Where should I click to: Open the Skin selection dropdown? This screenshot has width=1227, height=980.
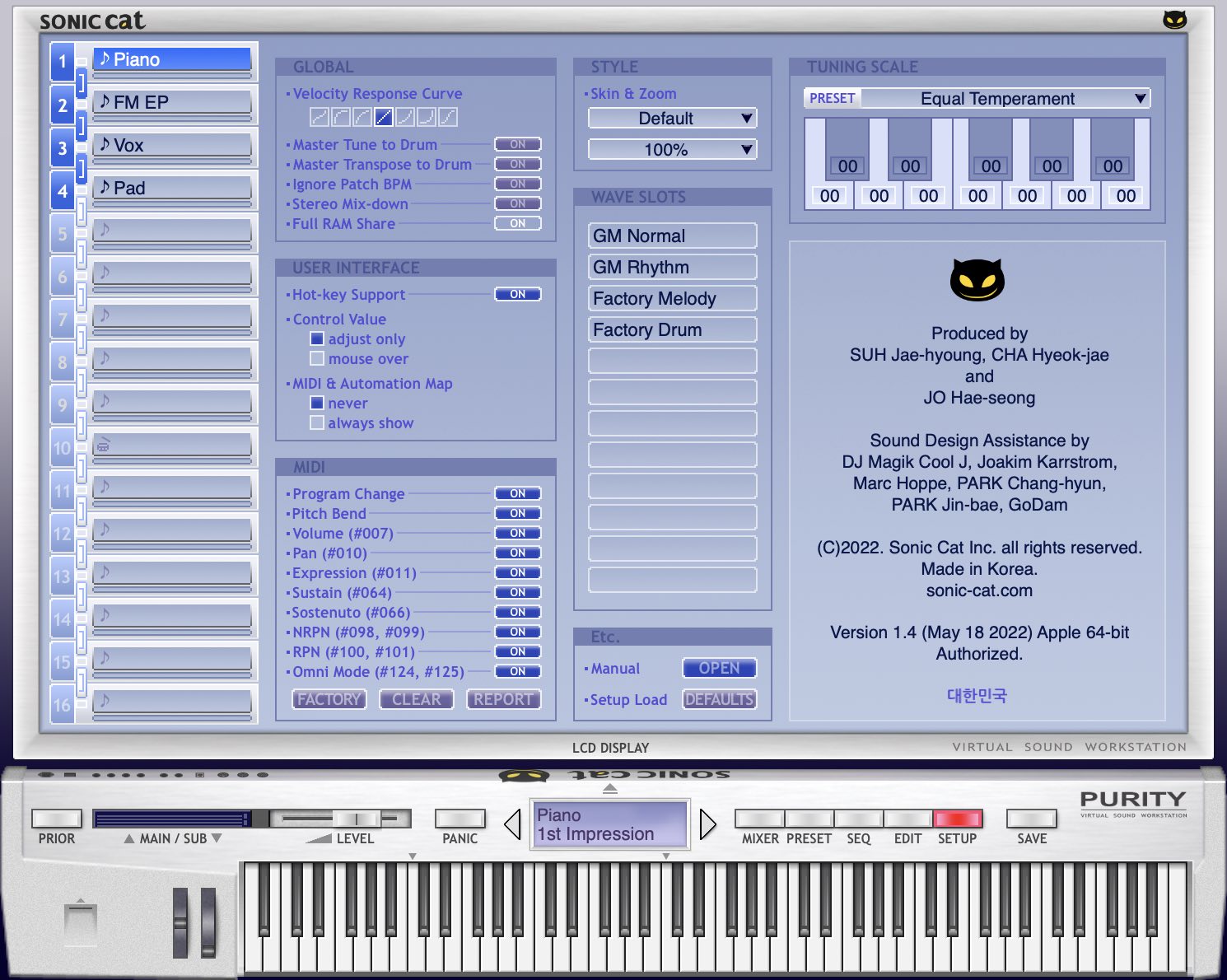(x=671, y=118)
